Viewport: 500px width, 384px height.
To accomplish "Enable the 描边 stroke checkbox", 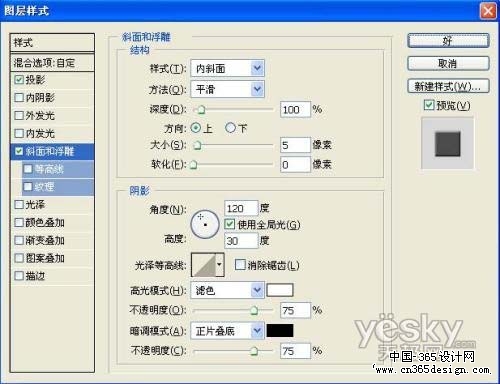I will (19, 276).
